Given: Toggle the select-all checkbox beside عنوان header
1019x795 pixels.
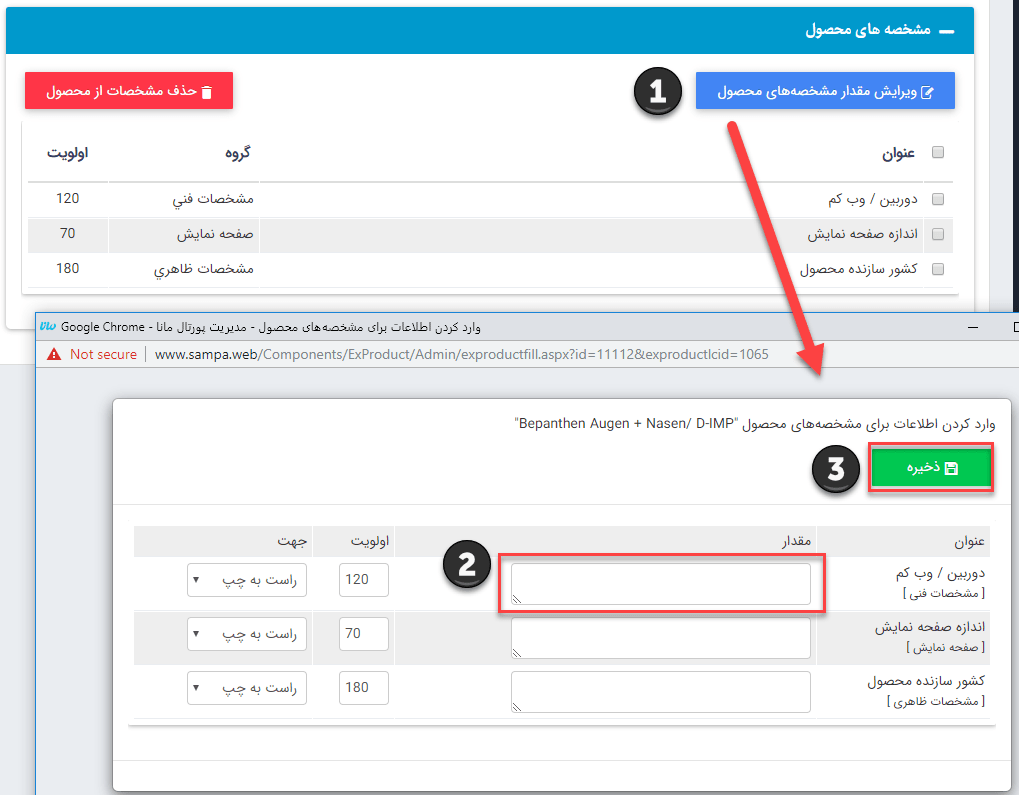Looking at the screenshot, I should (x=937, y=153).
